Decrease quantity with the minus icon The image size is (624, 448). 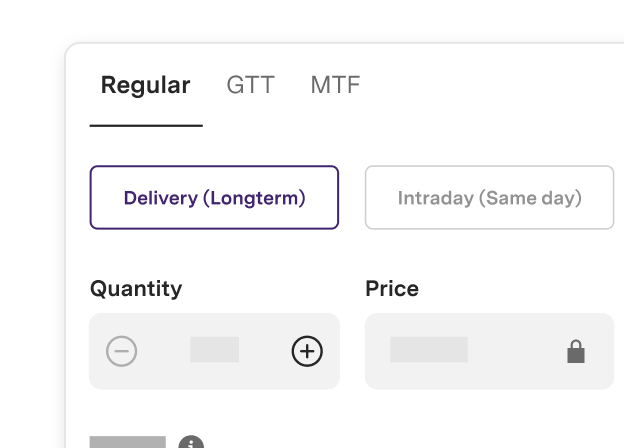(121, 351)
